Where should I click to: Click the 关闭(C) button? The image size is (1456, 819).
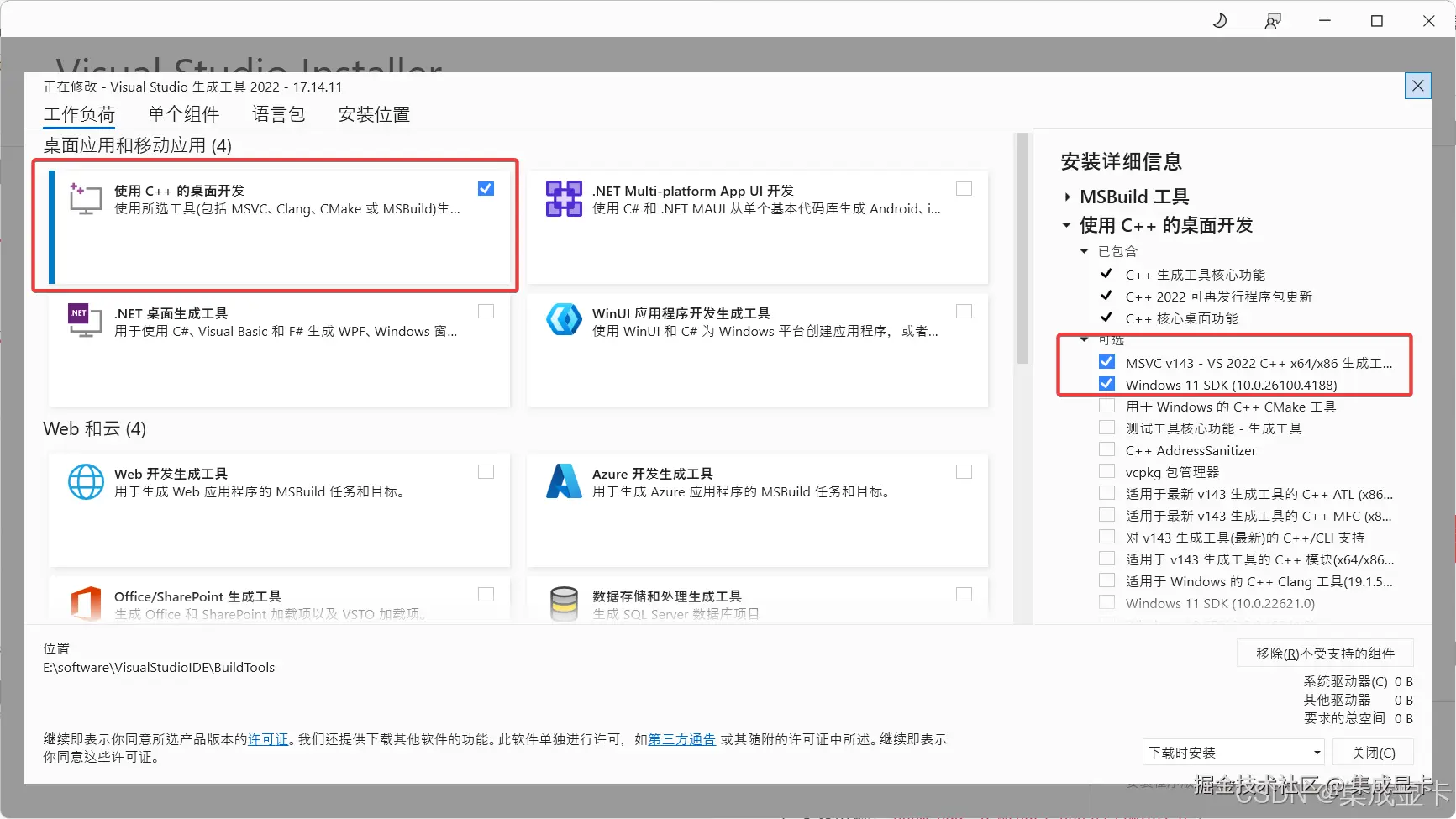1374,752
